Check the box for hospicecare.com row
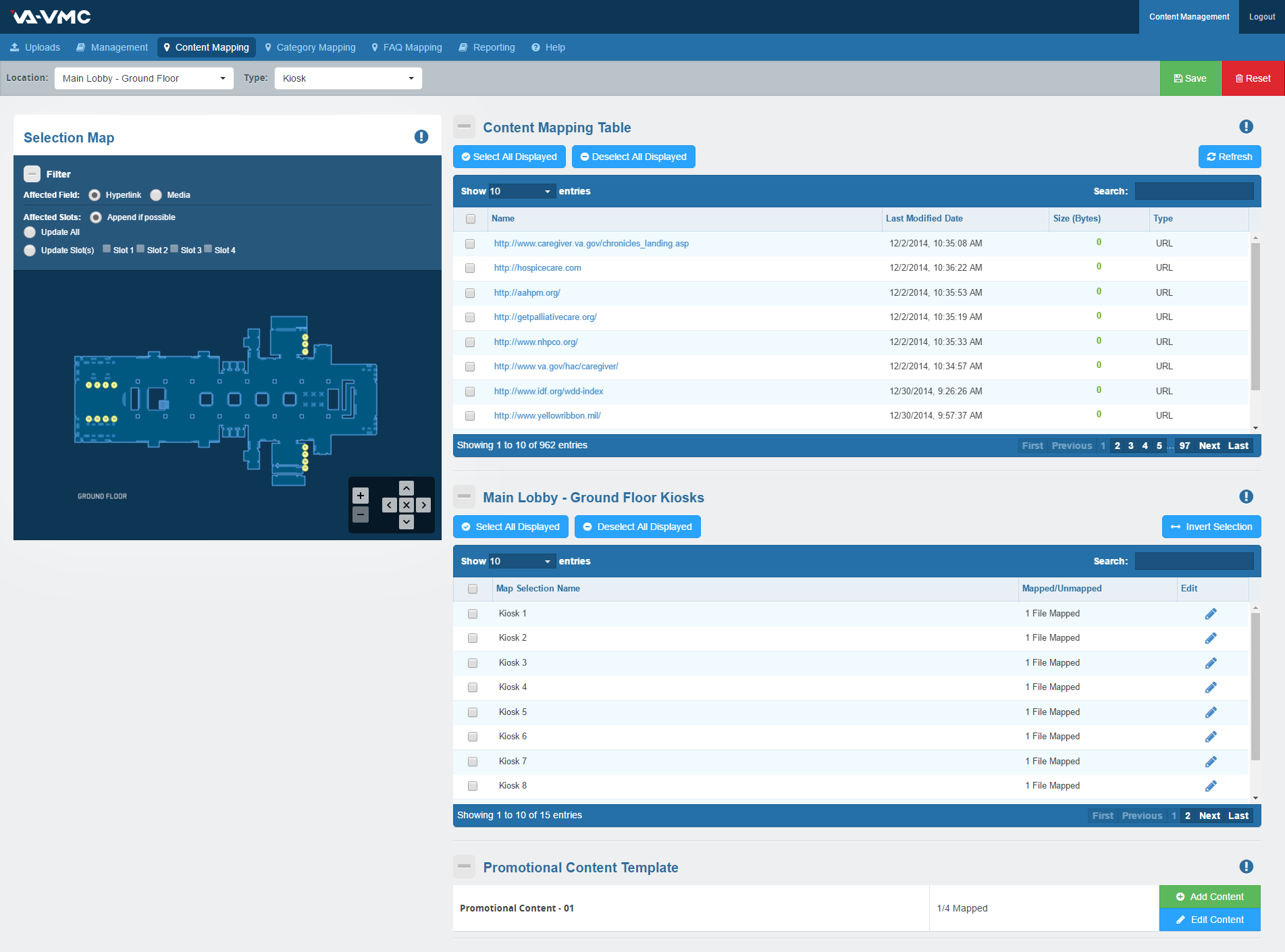Image resolution: width=1285 pixels, height=952 pixels. point(470,268)
